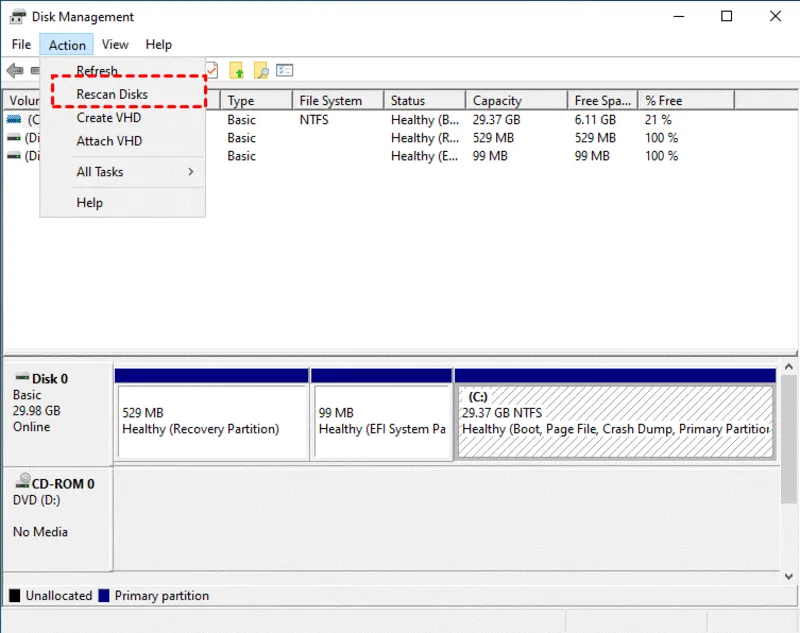
Task: Click the up-arrow folder toolbar icon
Action: [x=235, y=70]
